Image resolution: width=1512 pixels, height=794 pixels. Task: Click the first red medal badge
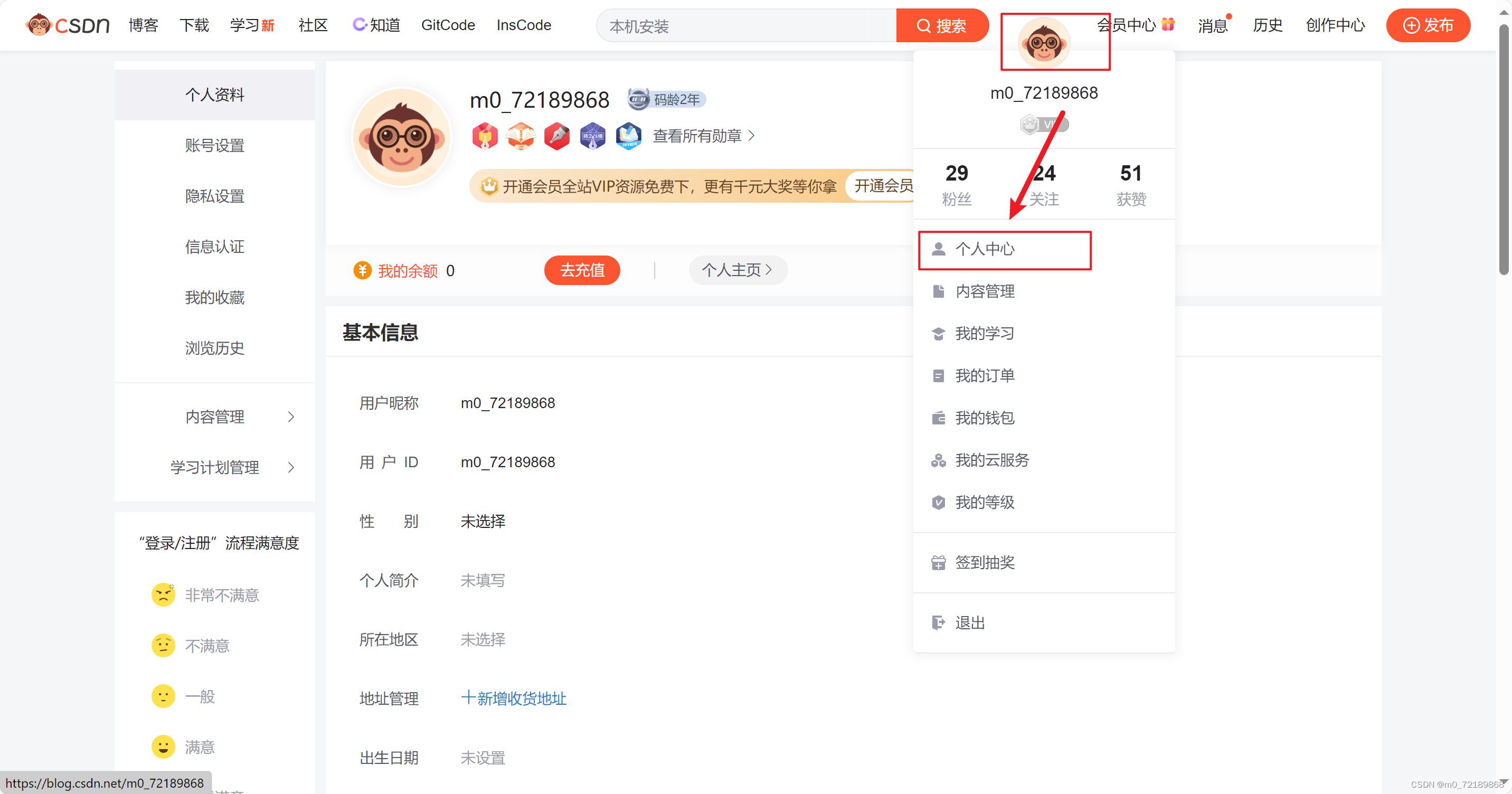[x=484, y=136]
